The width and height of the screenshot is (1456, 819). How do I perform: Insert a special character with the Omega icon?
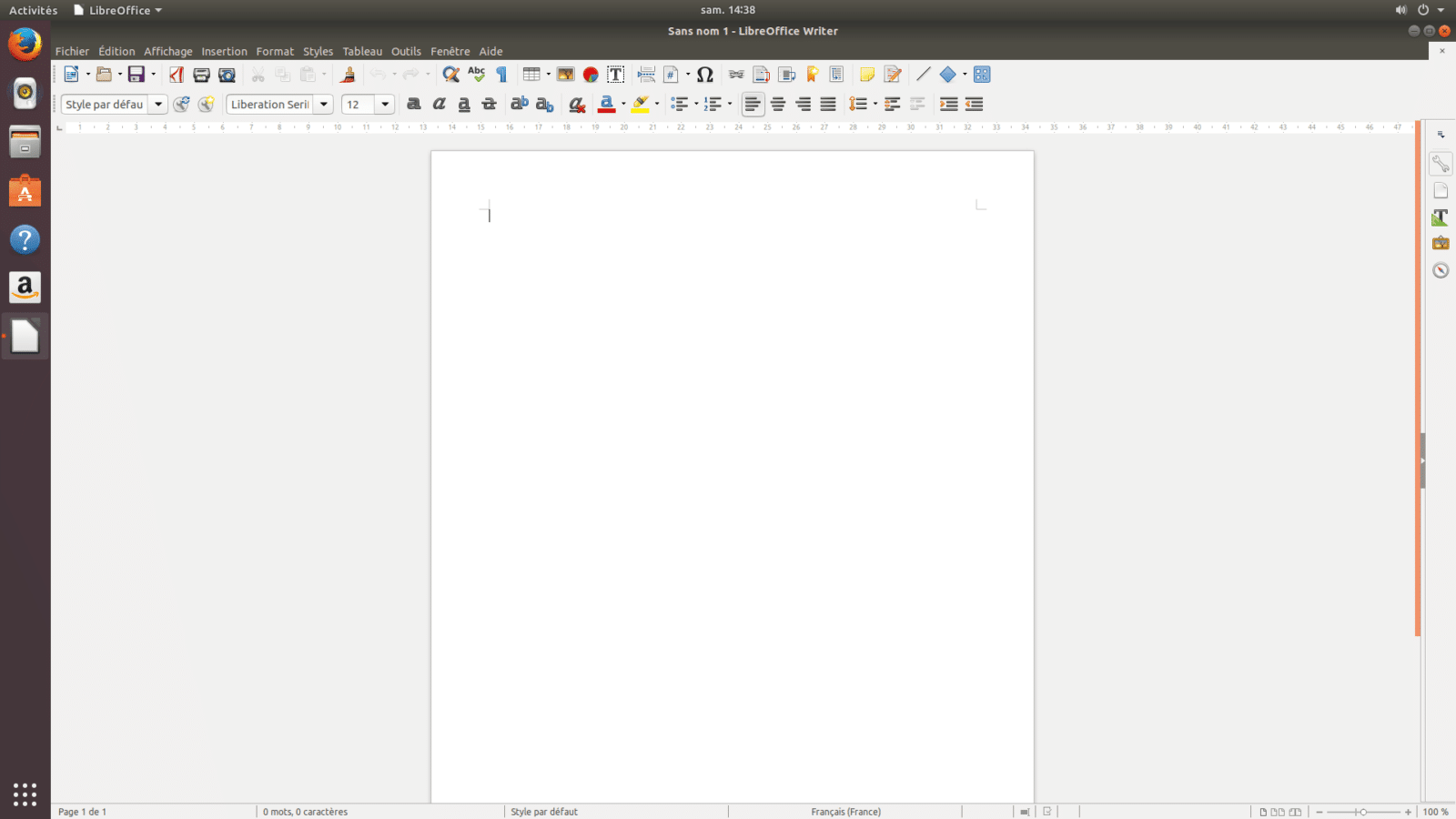coord(705,75)
